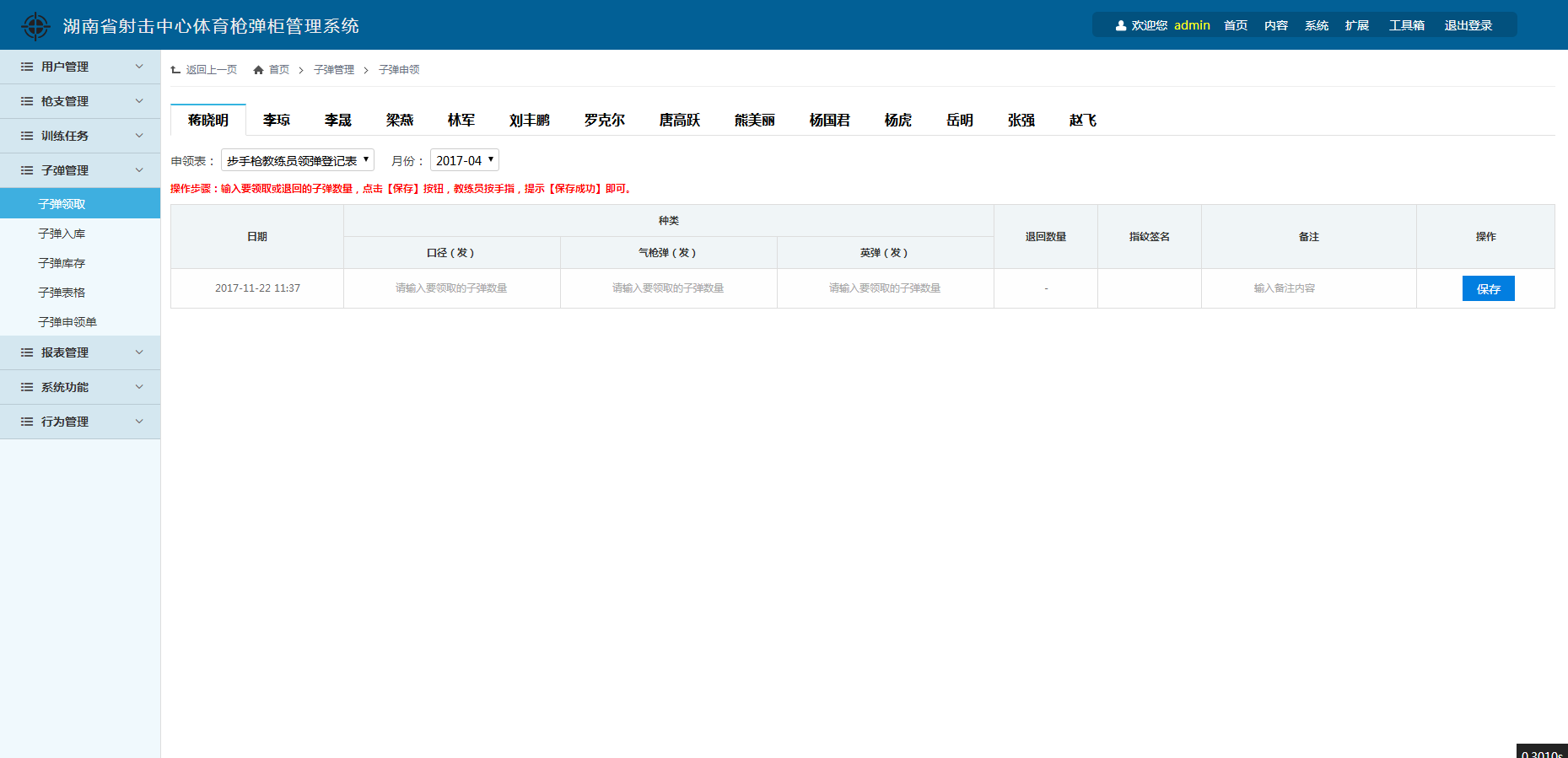1568x758 pixels.
Task: Switch to the 李琼 tab
Action: pyautogui.click(x=276, y=121)
